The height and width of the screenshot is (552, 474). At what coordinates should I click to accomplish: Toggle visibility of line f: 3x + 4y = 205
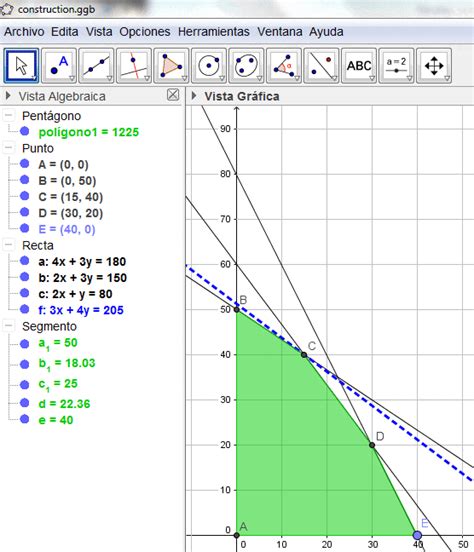click(25, 309)
